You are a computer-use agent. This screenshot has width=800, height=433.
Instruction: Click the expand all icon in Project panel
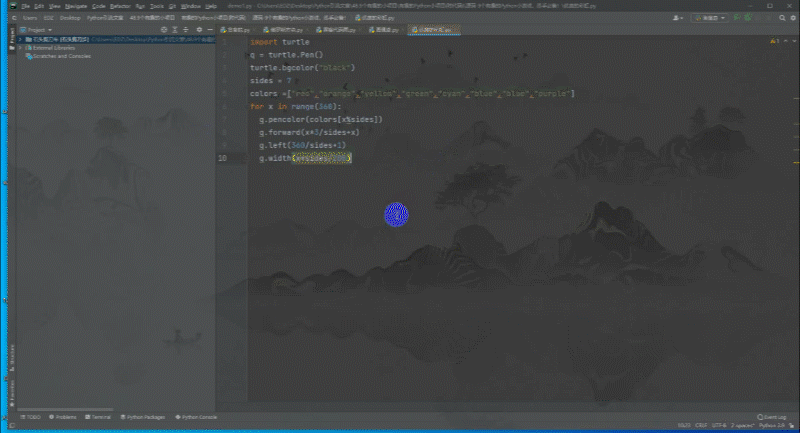click(175, 30)
